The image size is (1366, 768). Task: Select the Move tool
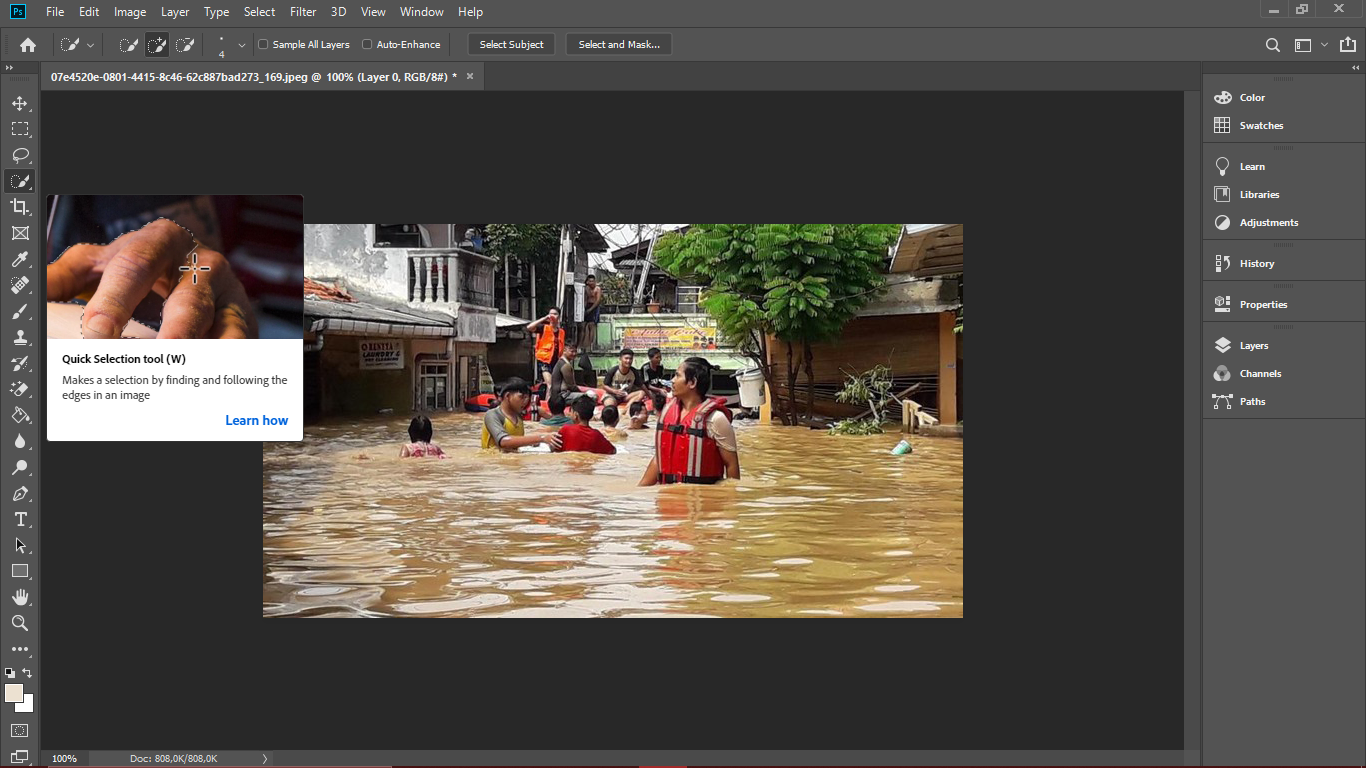pos(20,103)
